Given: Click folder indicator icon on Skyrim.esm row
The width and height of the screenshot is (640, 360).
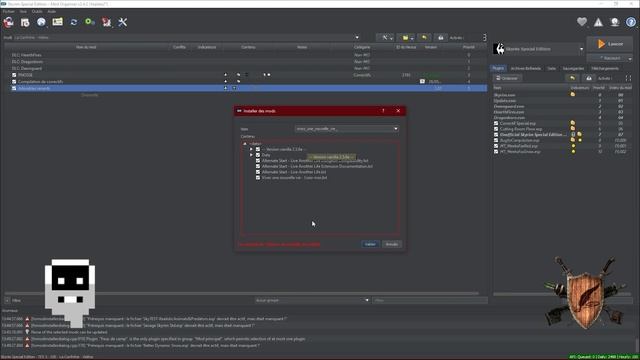Looking at the screenshot, I should point(573,95).
